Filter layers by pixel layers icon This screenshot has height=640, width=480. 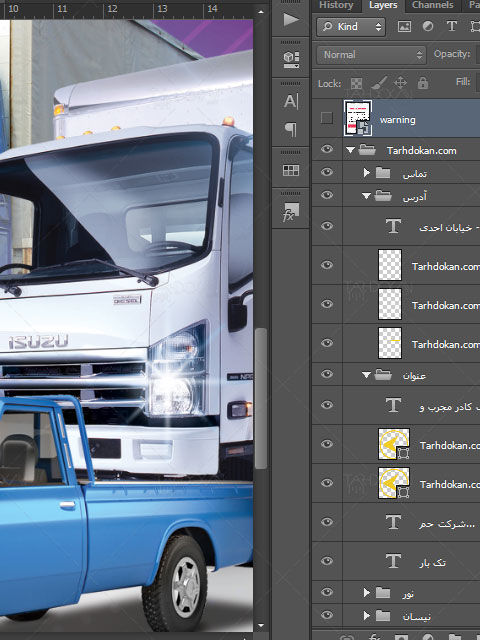point(404,27)
